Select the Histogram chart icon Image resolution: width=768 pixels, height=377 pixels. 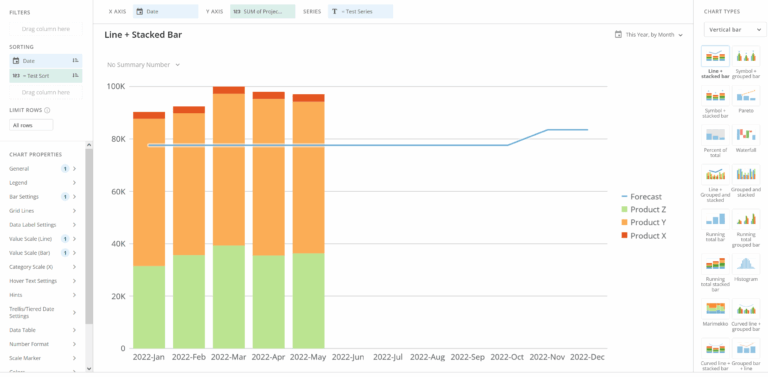746,264
